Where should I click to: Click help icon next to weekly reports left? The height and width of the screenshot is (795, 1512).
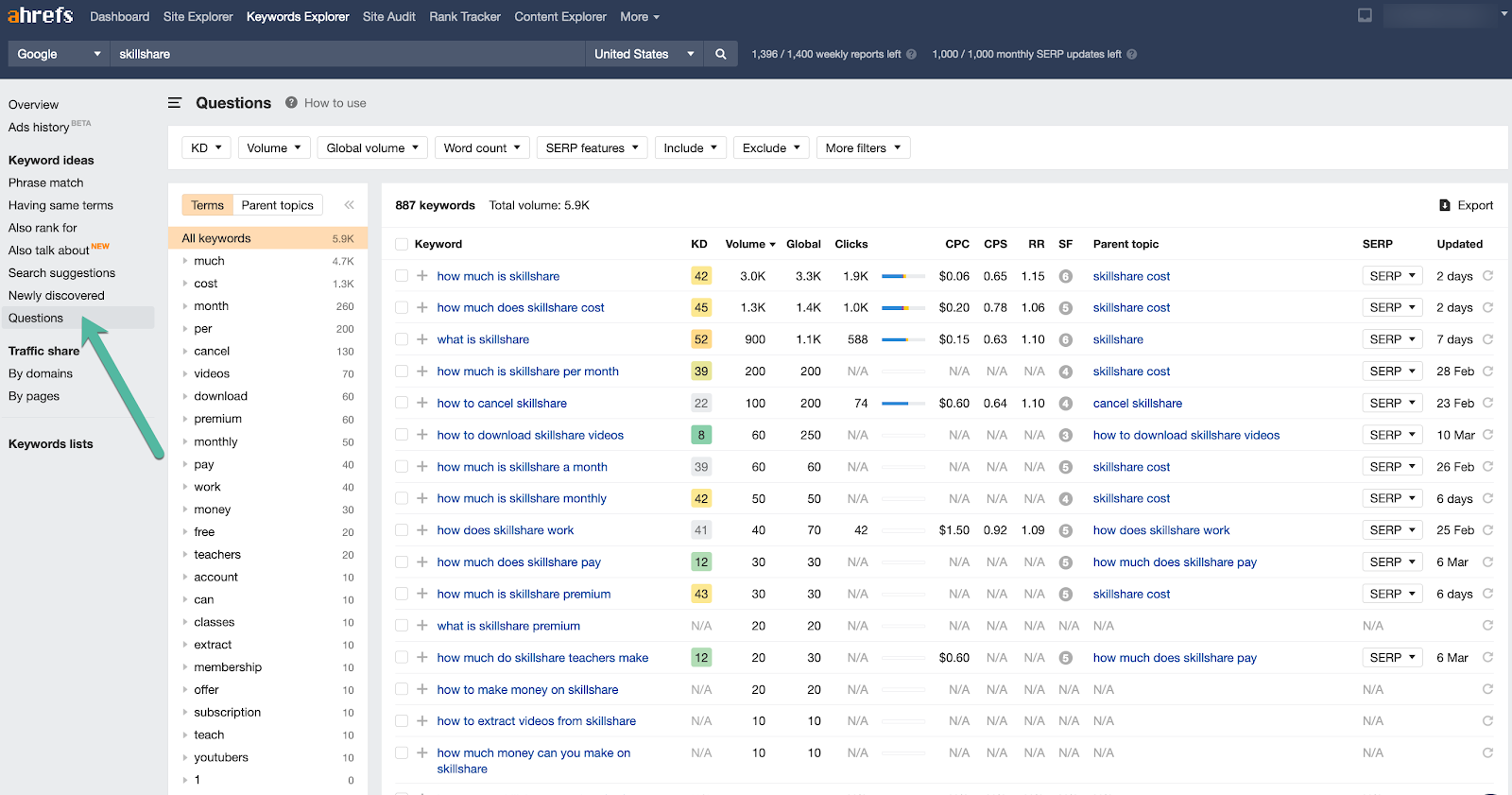pyautogui.click(x=912, y=54)
